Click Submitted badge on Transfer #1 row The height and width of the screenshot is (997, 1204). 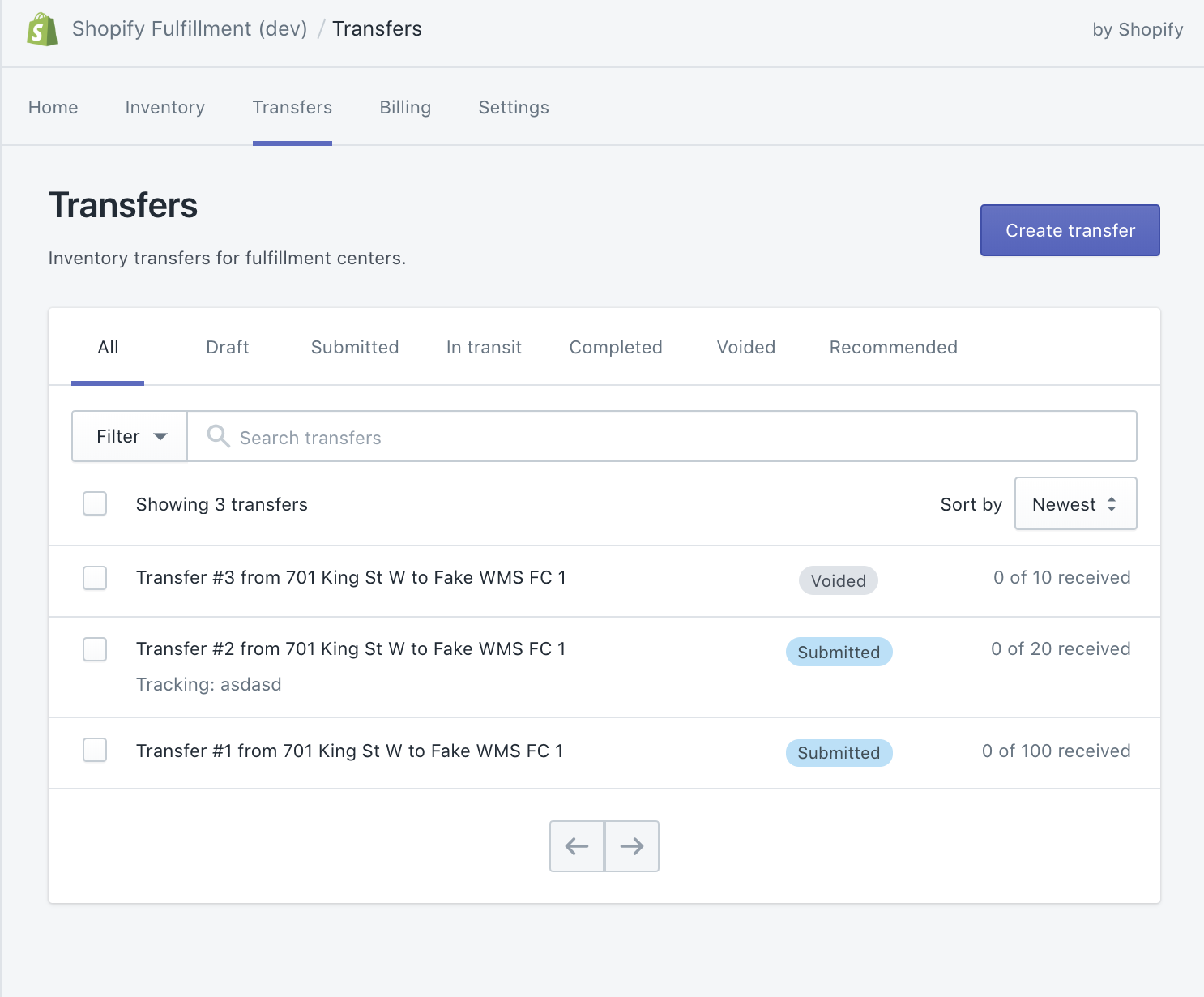pyautogui.click(x=839, y=752)
